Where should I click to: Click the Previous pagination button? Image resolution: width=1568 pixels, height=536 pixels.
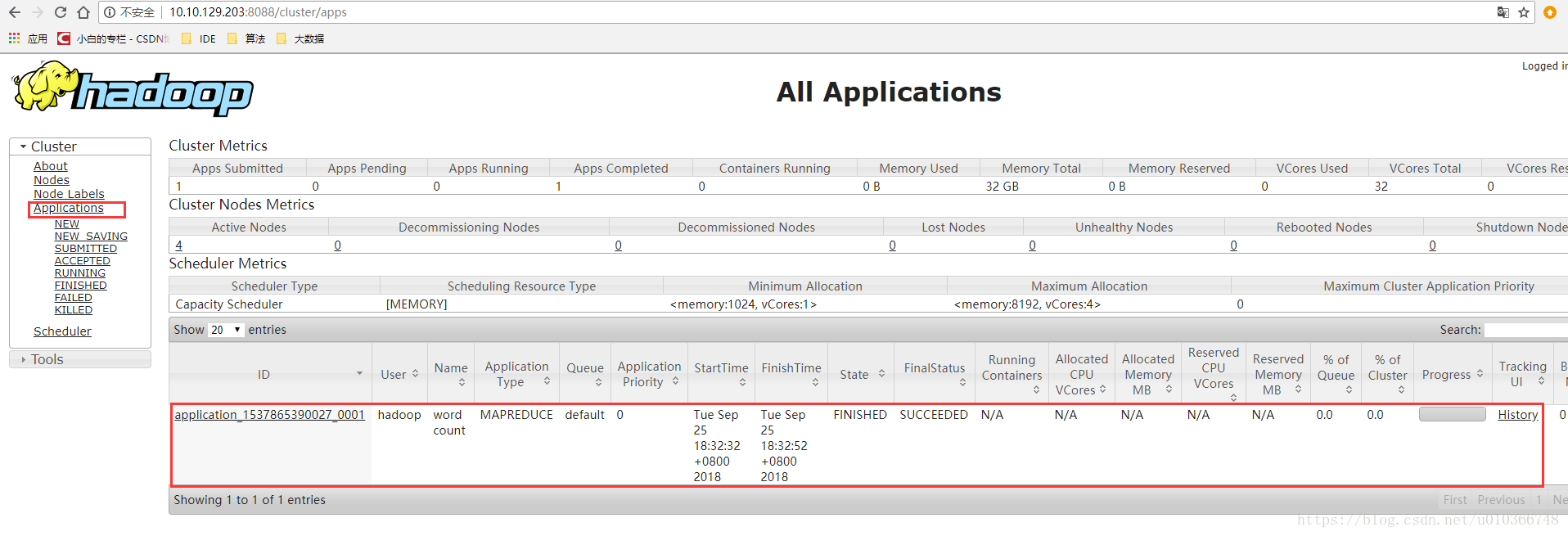[1501, 500]
